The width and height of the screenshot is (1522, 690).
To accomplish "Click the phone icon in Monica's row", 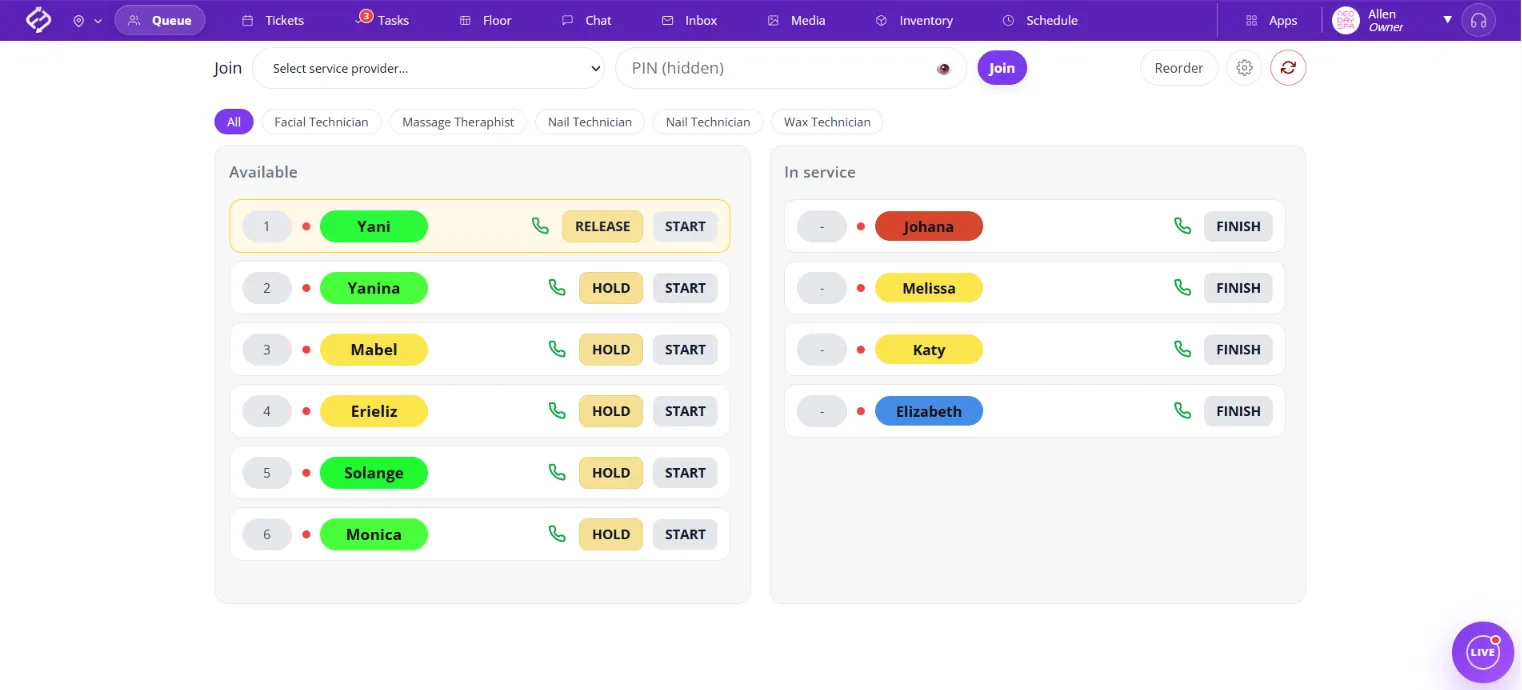I will 557,534.
